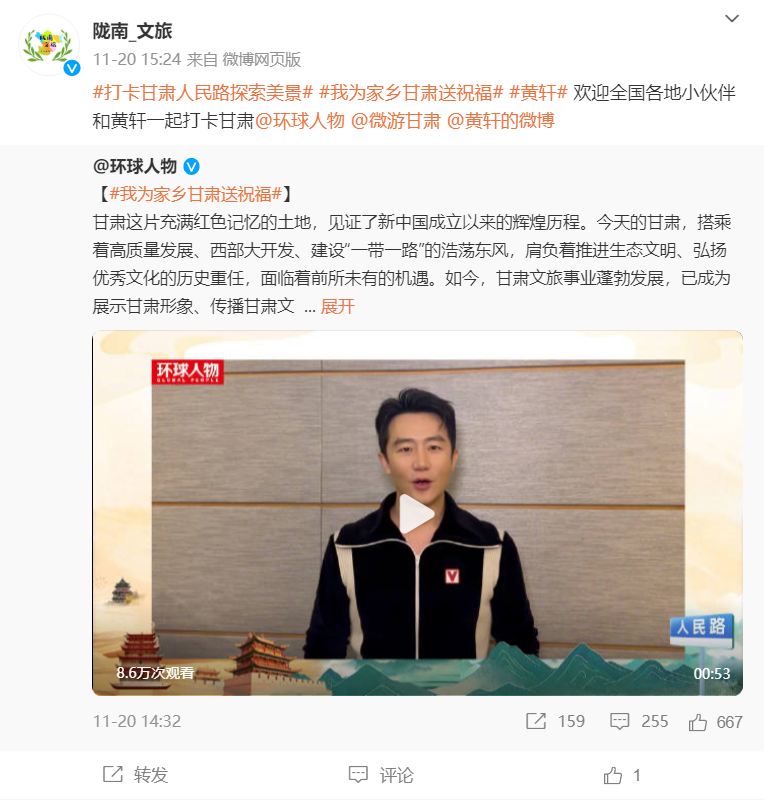Screen dimensions: 764x800
Task: Open hashtag #打卡甘肃人民路探索美景#
Action: [x=203, y=93]
